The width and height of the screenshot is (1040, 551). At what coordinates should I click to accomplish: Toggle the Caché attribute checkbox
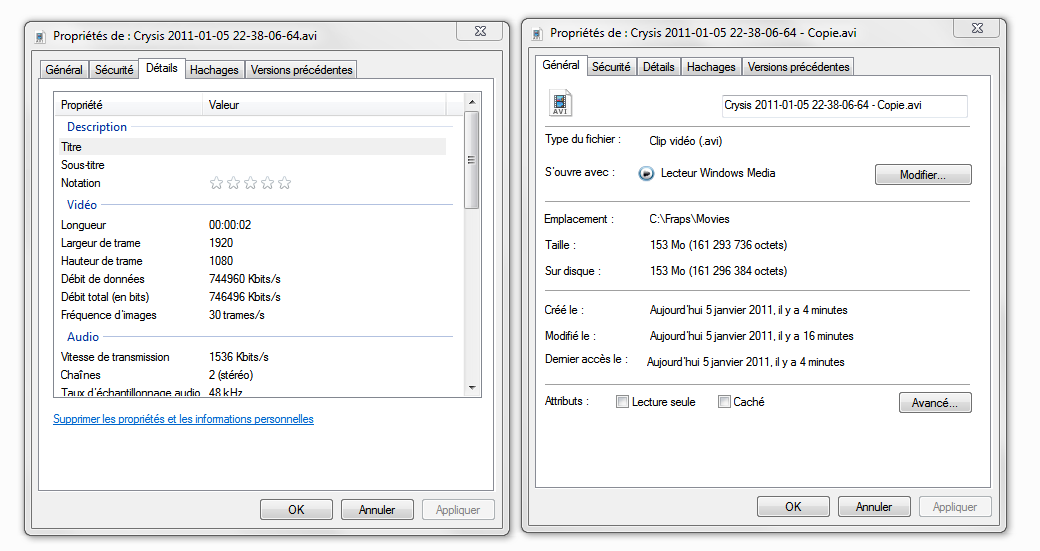pyautogui.click(x=724, y=402)
